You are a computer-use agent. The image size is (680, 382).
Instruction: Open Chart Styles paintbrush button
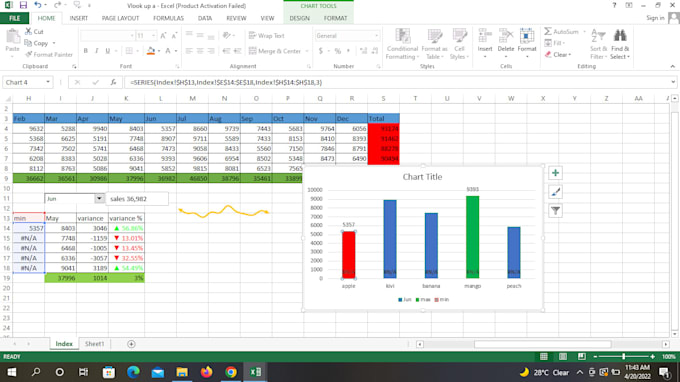pos(555,192)
